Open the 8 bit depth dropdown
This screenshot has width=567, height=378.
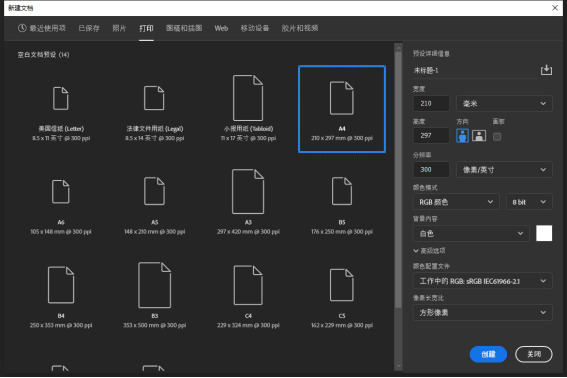pos(529,202)
